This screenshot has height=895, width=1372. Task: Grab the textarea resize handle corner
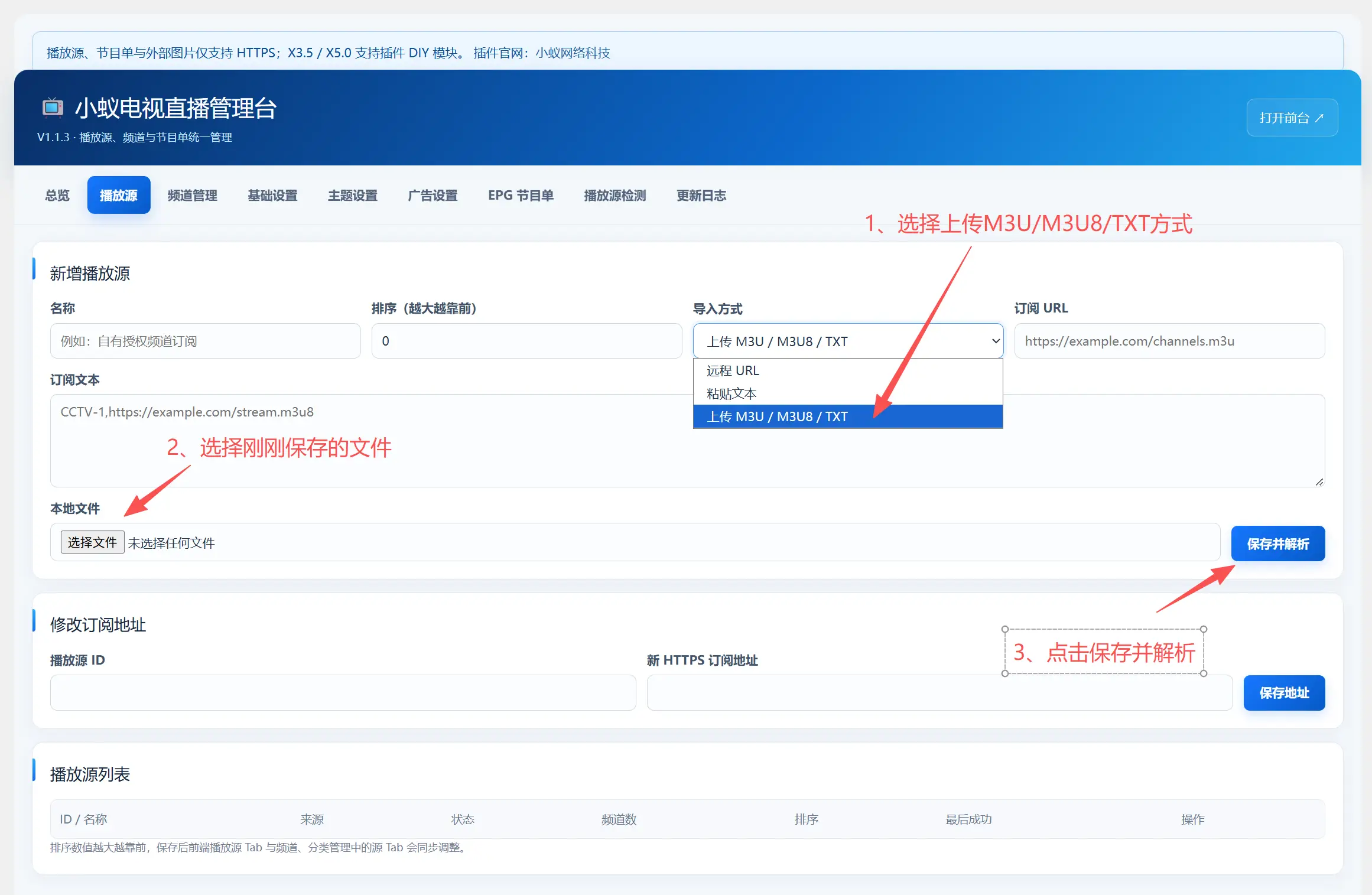[x=1319, y=481]
